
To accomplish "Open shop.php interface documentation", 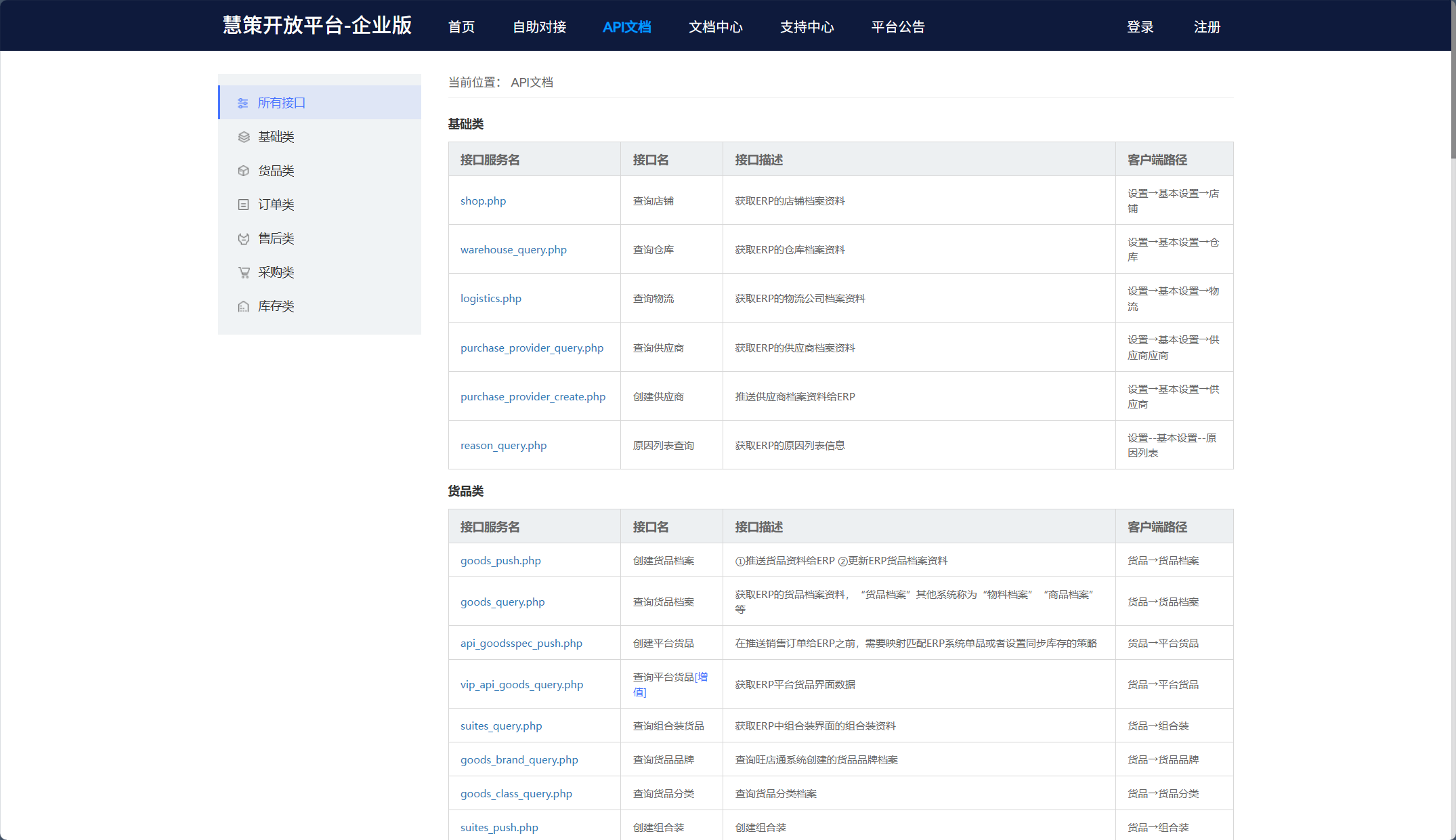I will click(483, 201).
